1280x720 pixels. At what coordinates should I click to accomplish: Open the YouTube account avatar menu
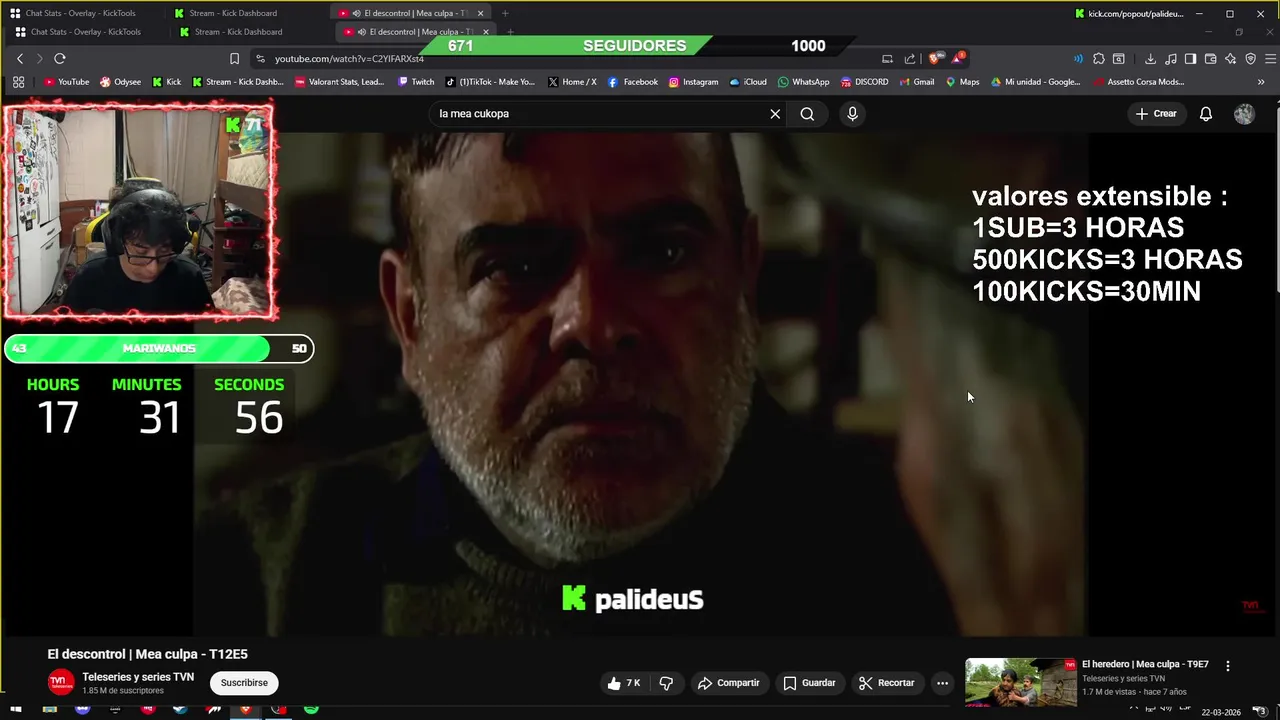pos(1244,114)
